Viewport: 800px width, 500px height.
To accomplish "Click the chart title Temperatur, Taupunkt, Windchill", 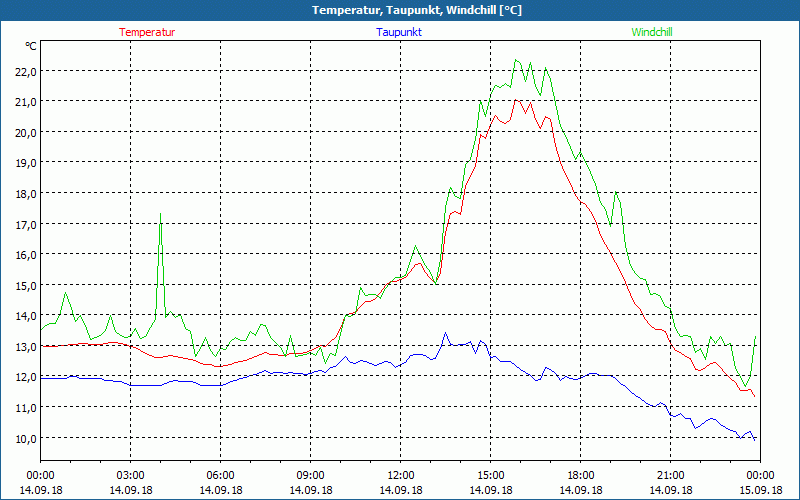I will [417, 10].
